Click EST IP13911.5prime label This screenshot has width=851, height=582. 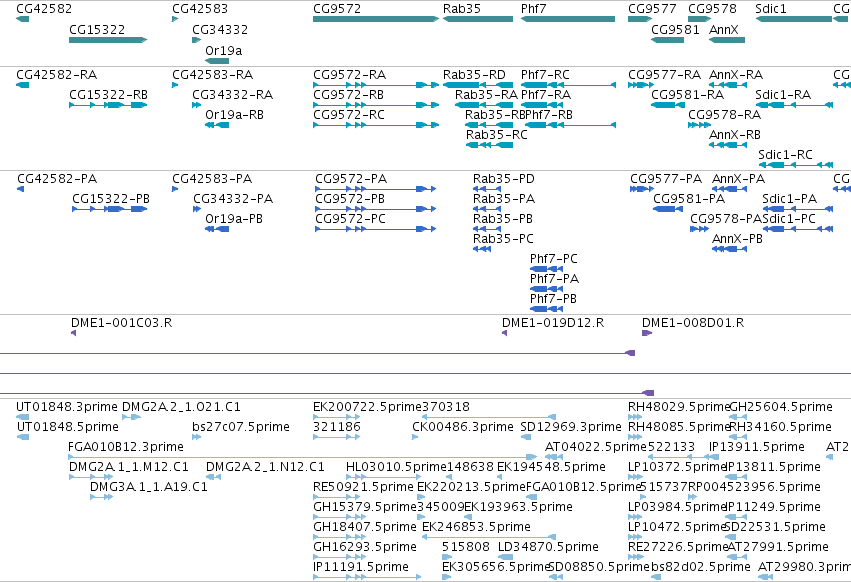coord(757,447)
